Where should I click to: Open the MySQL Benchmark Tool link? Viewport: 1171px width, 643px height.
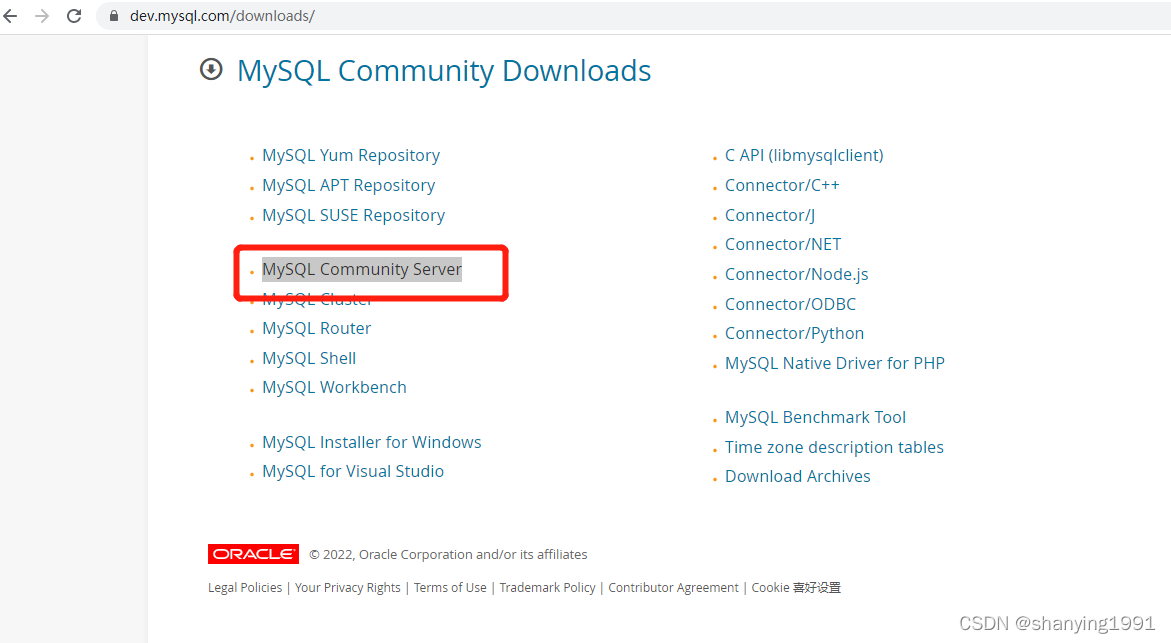[815, 417]
